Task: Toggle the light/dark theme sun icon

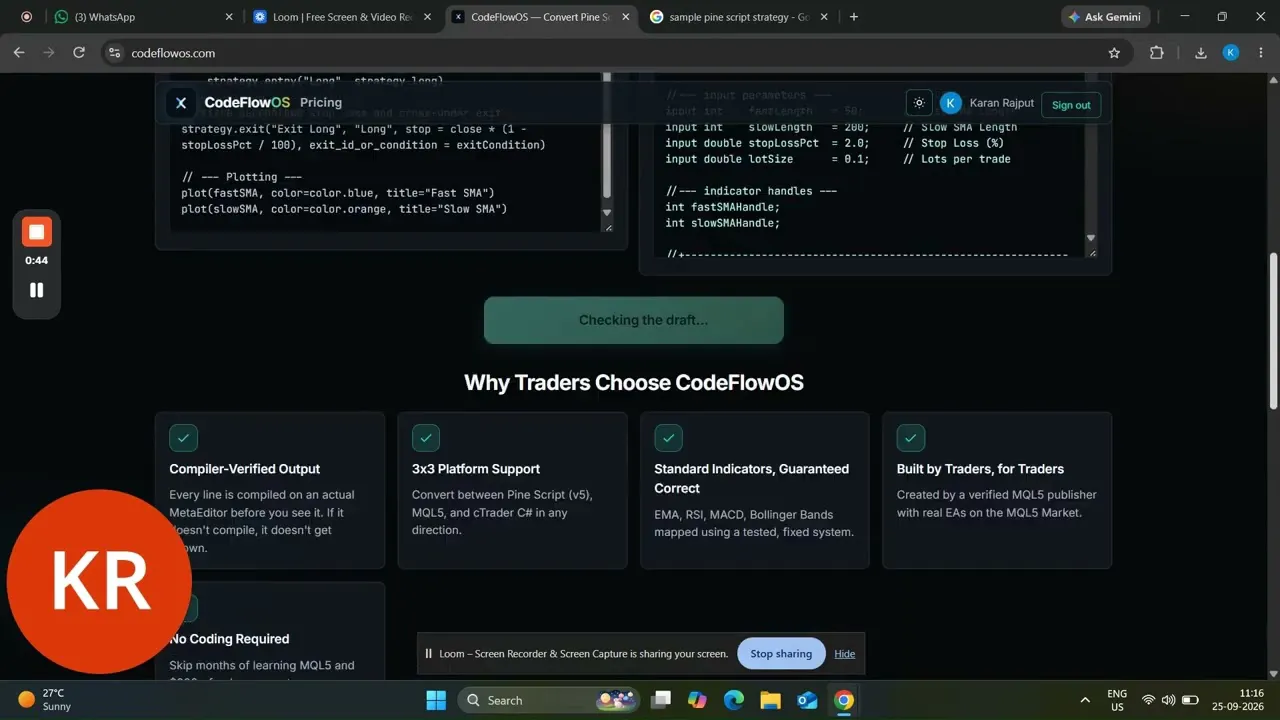Action: click(x=919, y=103)
